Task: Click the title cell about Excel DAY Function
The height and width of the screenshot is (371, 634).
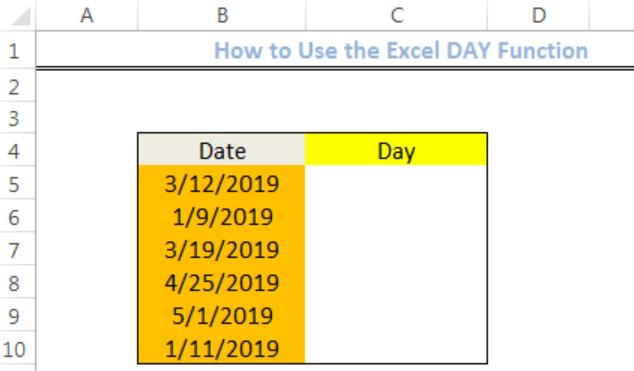Action: click(x=401, y=51)
